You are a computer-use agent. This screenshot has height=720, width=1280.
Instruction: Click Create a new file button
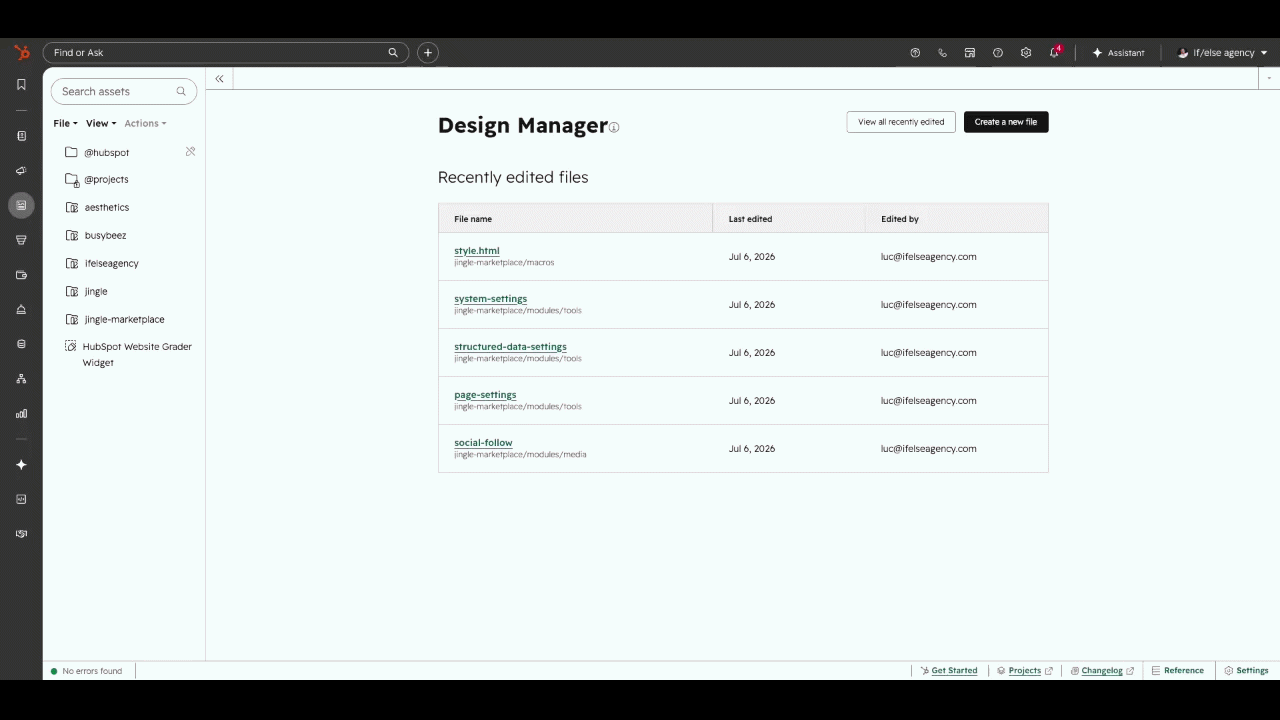point(1006,122)
